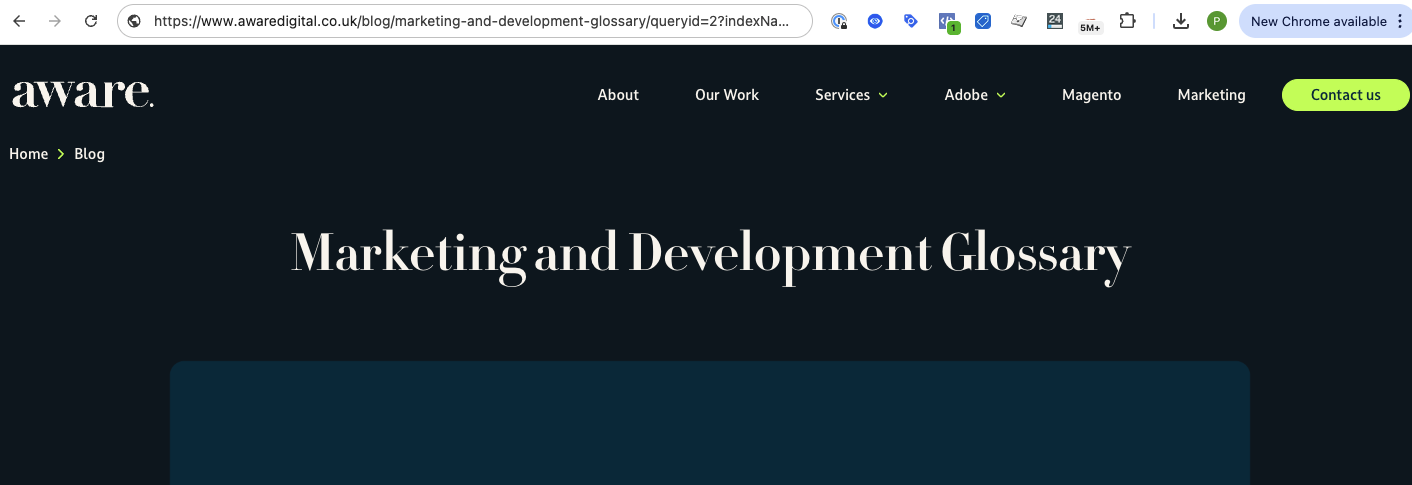This screenshot has height=485, width=1412.
Task: Open the green P profile avatar
Action: tap(1217, 21)
